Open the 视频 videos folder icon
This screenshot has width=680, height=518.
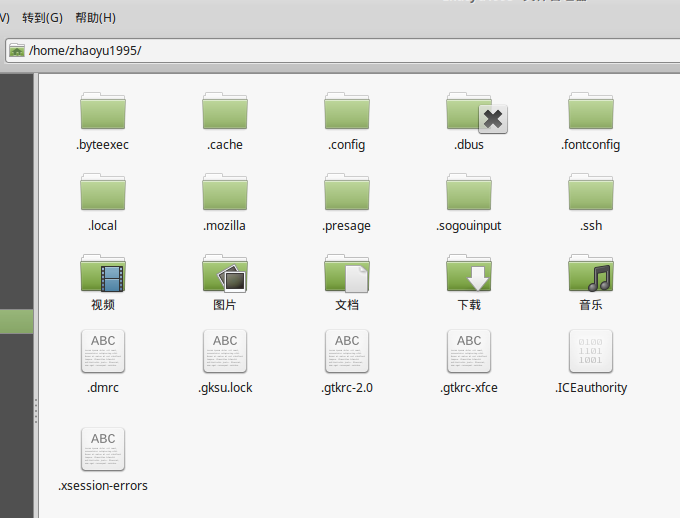pyautogui.click(x=103, y=273)
